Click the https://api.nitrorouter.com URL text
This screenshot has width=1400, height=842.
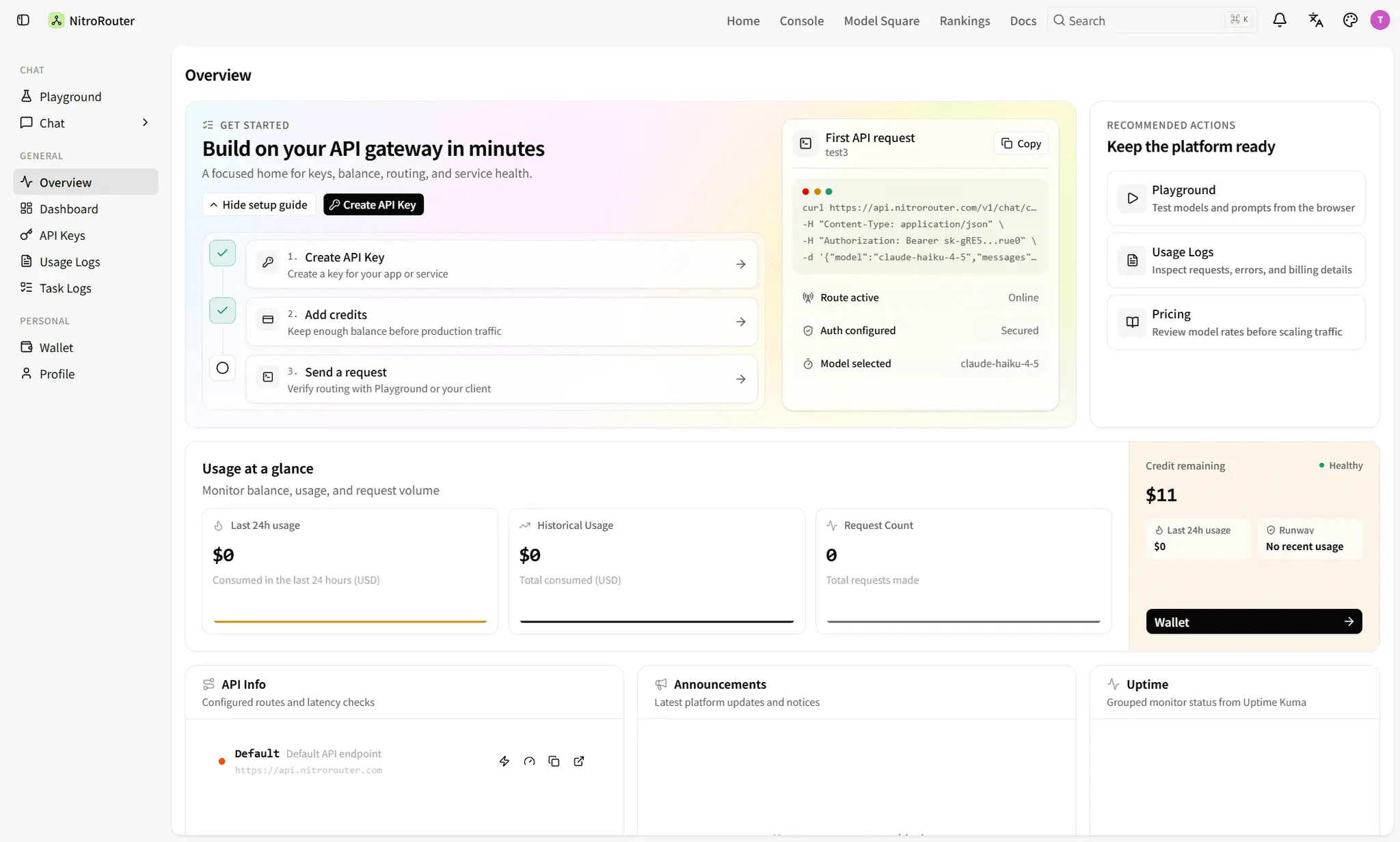[x=308, y=770]
